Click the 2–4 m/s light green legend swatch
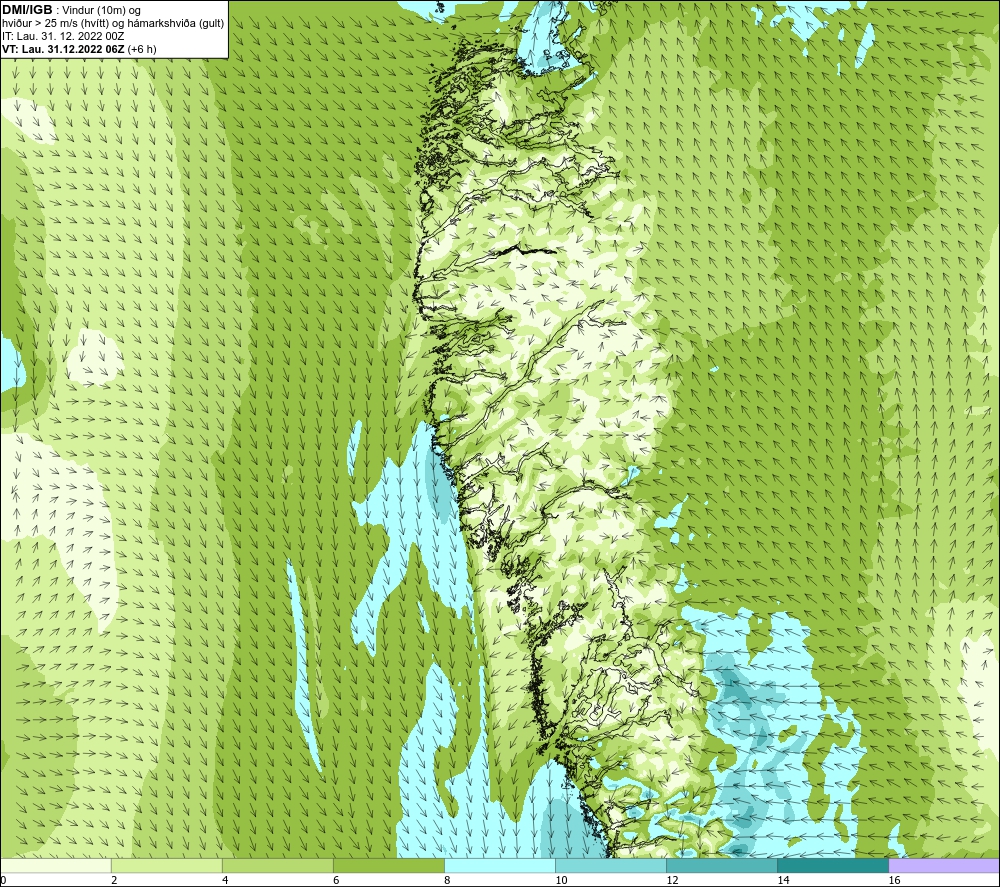 coord(166,865)
